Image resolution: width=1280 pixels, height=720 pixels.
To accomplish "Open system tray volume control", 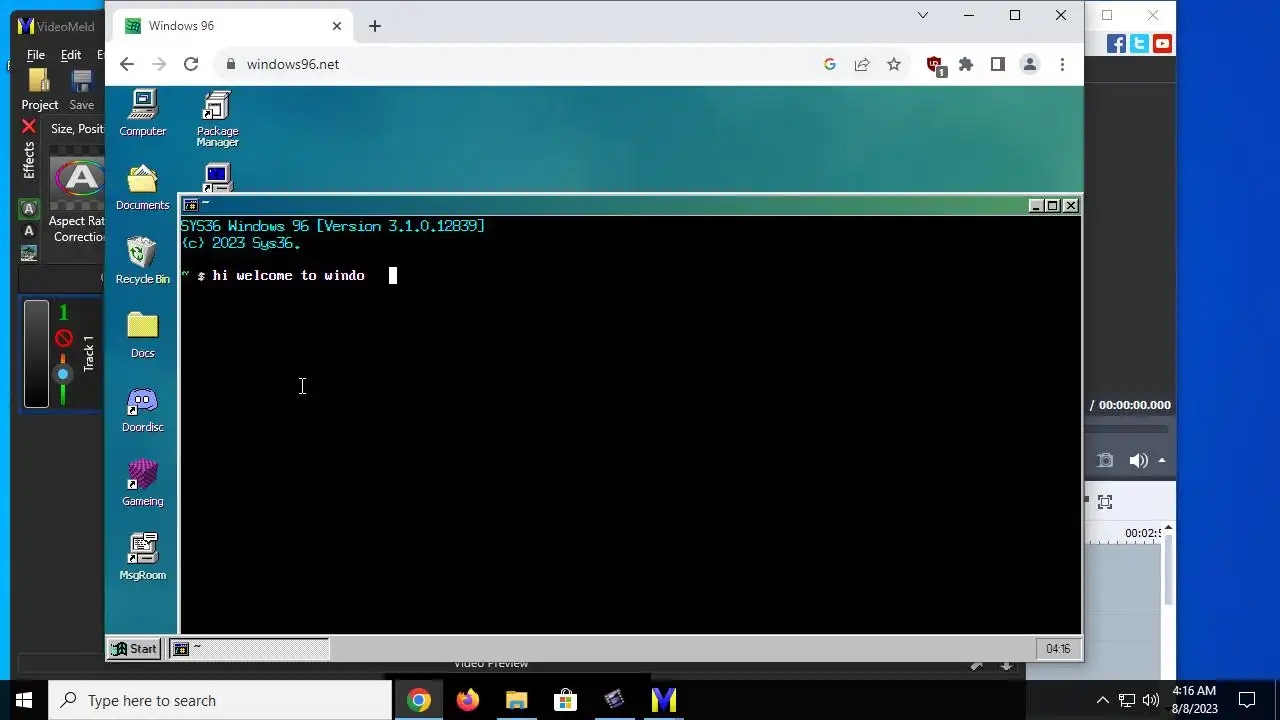I will tap(1150, 700).
